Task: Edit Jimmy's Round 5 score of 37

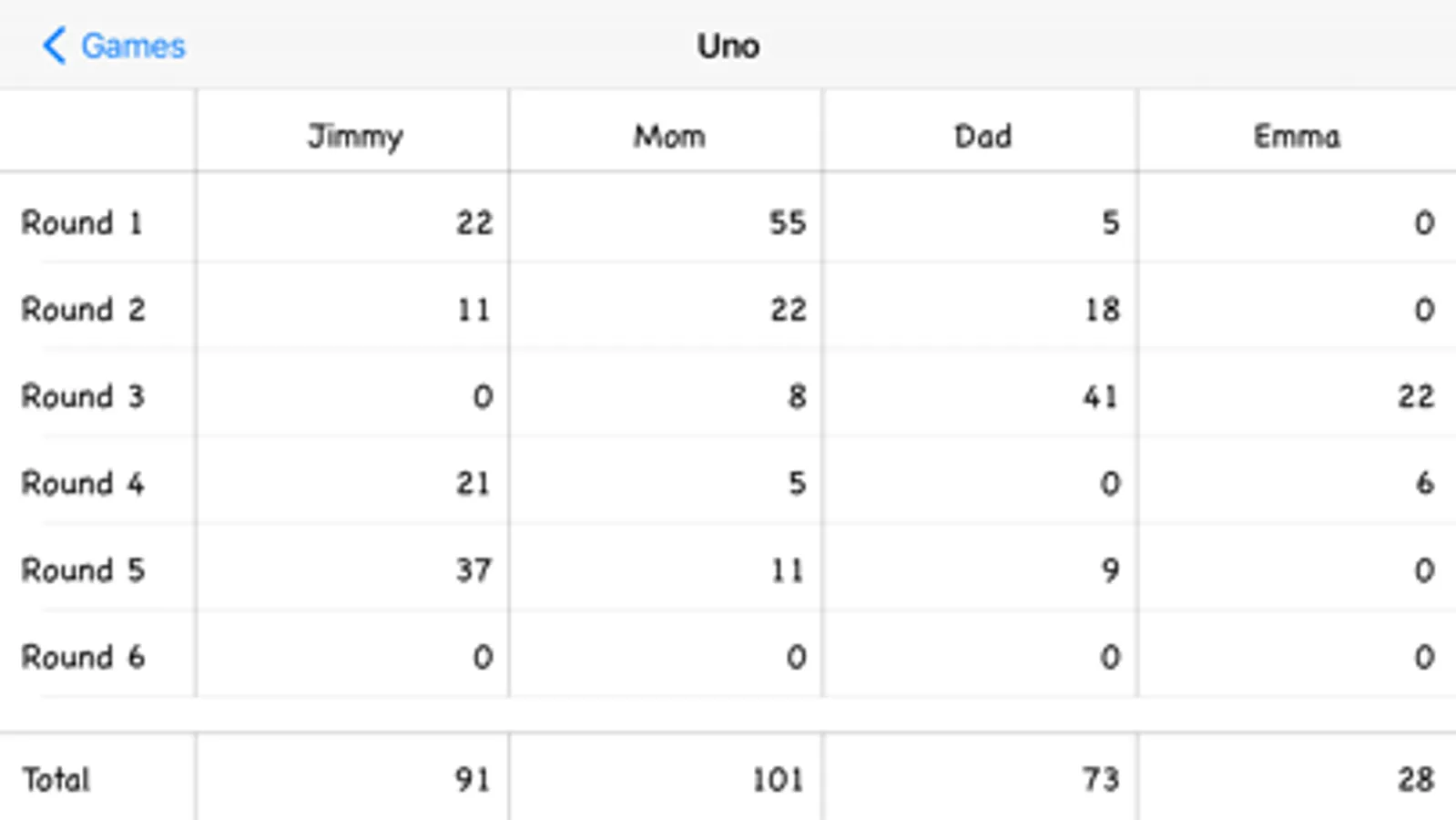Action: [473, 570]
